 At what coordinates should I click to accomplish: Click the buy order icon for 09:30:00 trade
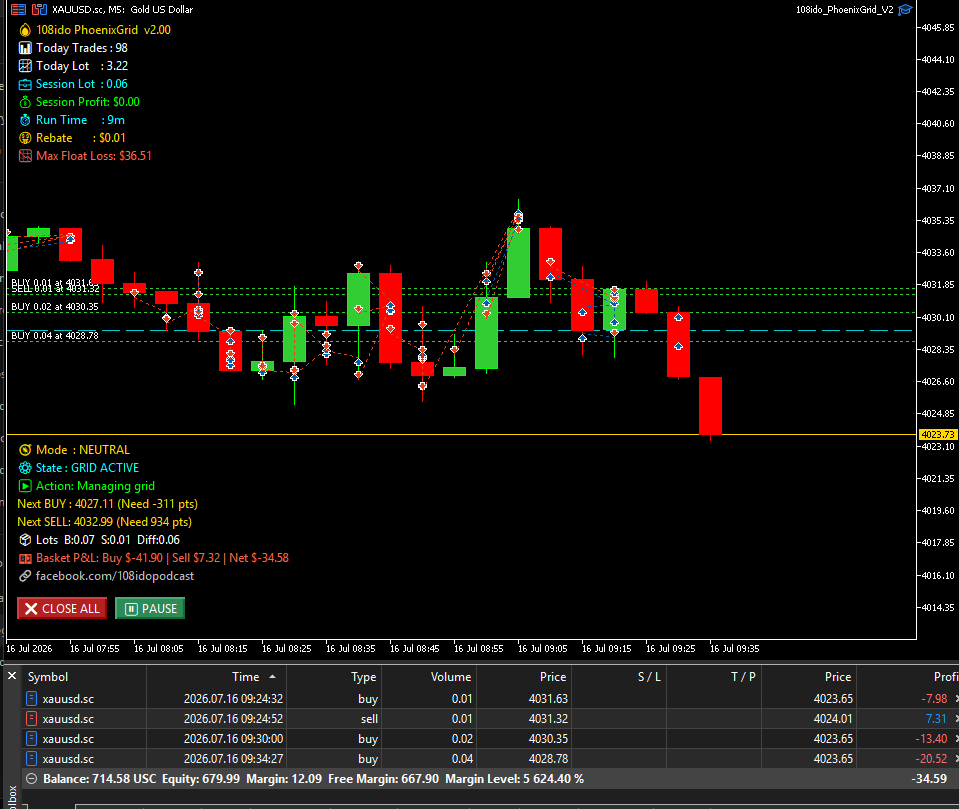(x=32, y=739)
